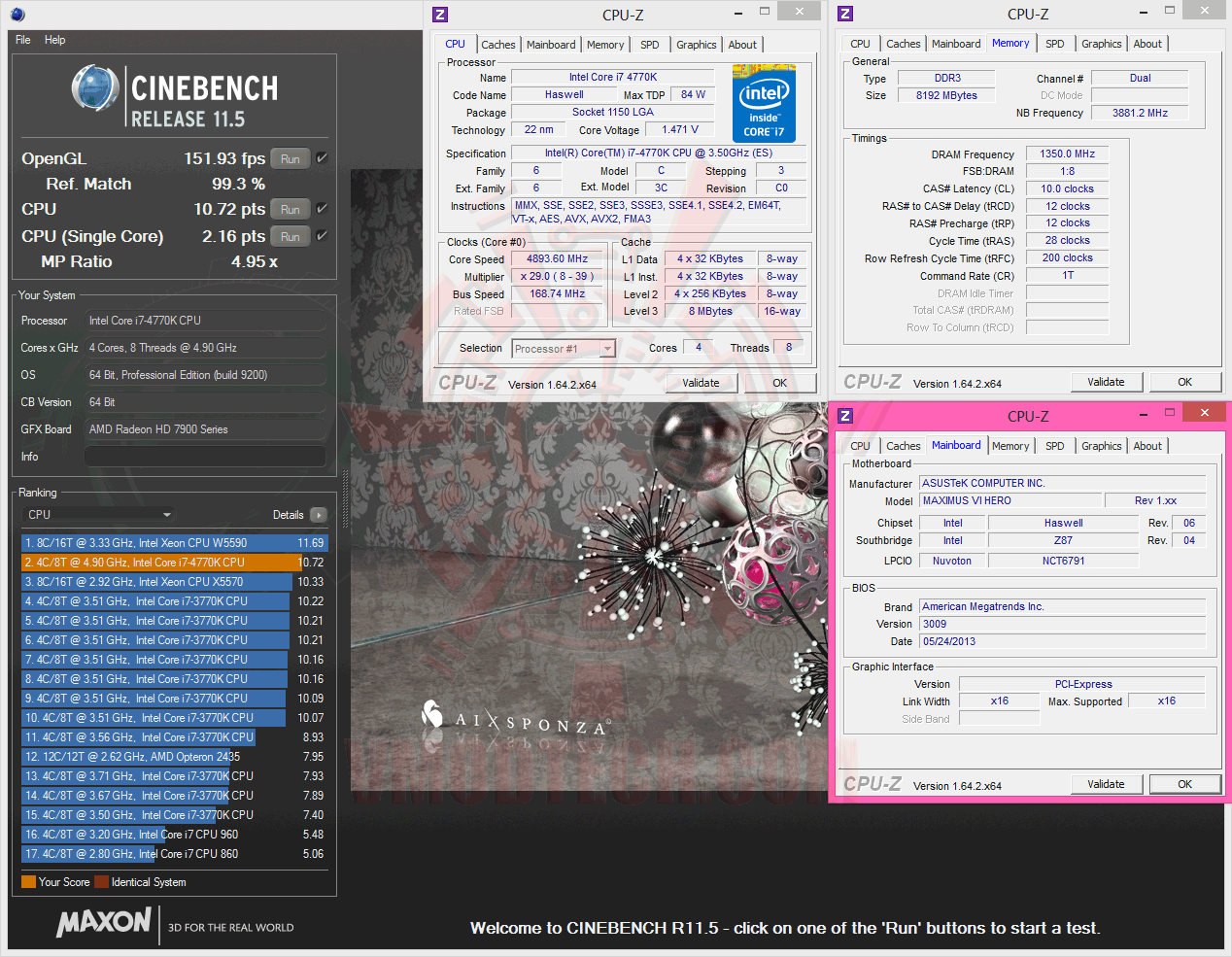This screenshot has width=1232, height=957.
Task: Click the CPU-Z Z icon in Mainboard window
Action: 845,416
